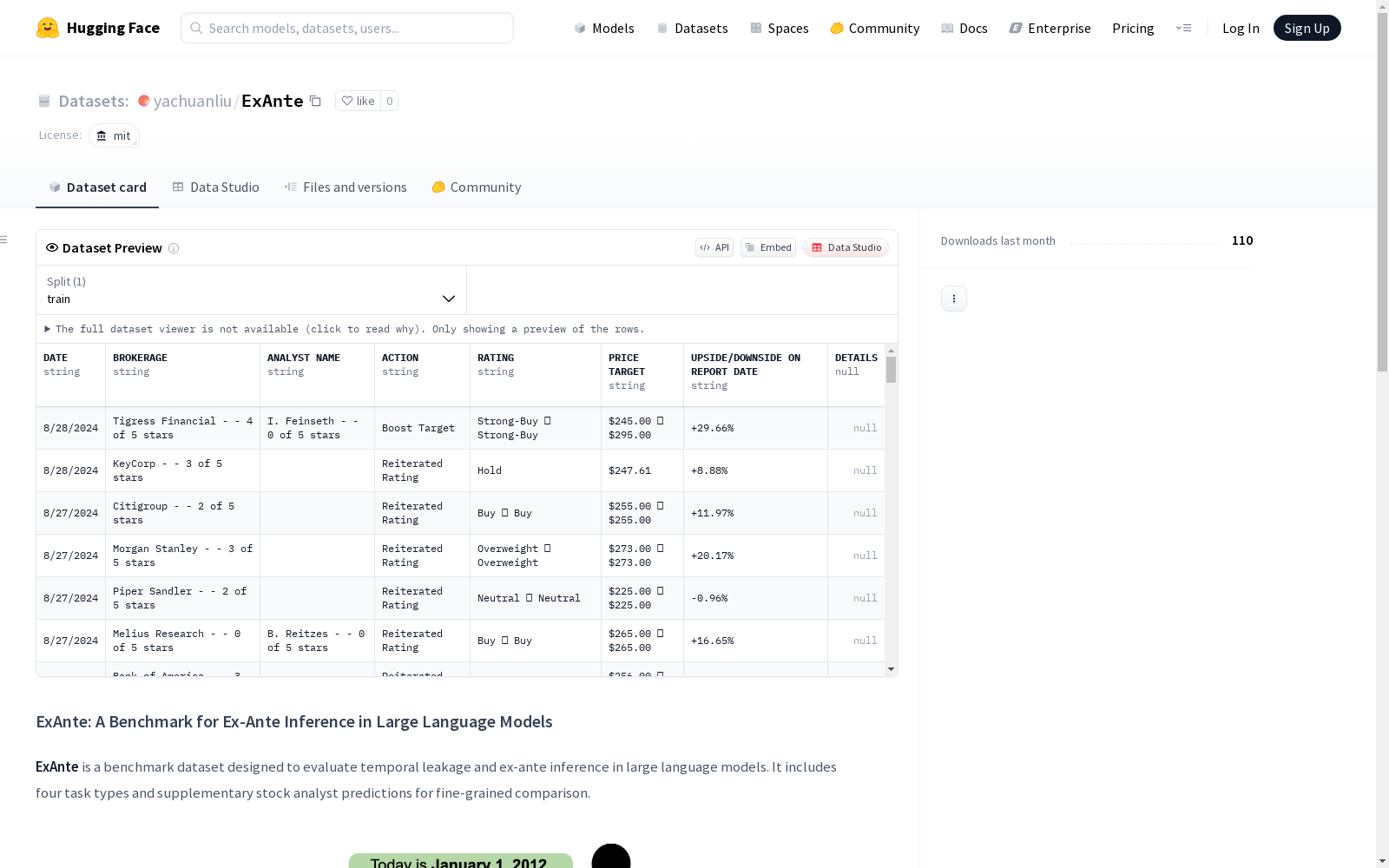Open the Models nav item

click(604, 28)
